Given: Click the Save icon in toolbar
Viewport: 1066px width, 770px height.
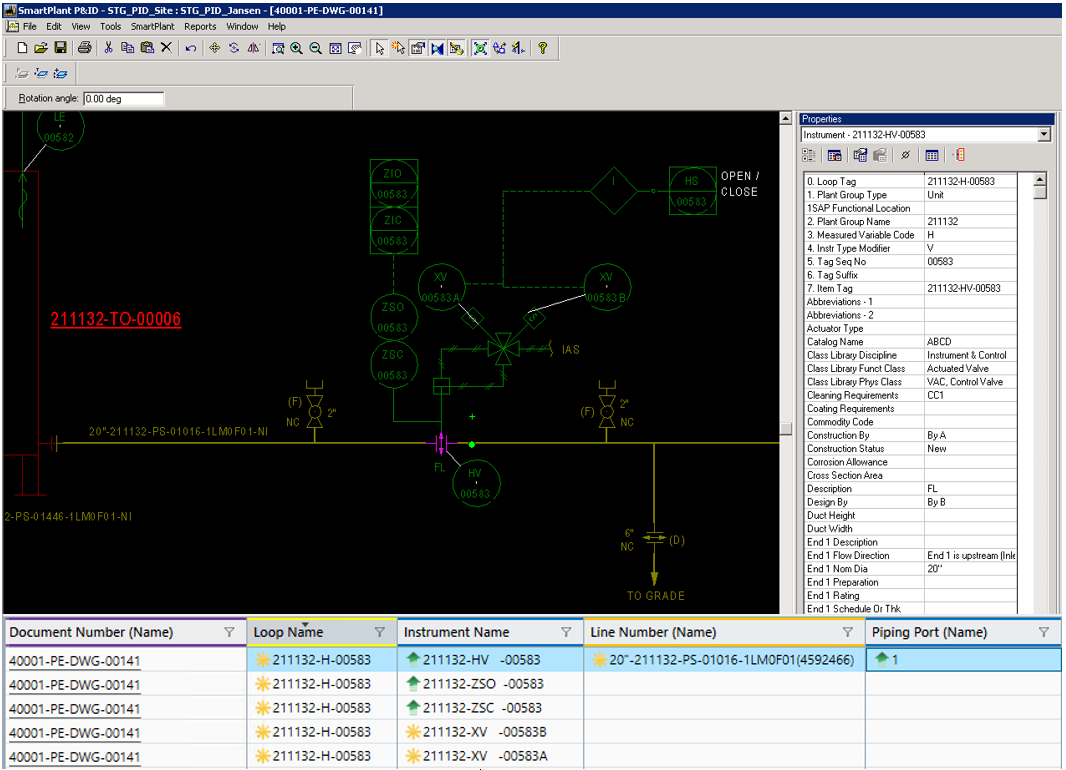Looking at the screenshot, I should click(x=60, y=47).
